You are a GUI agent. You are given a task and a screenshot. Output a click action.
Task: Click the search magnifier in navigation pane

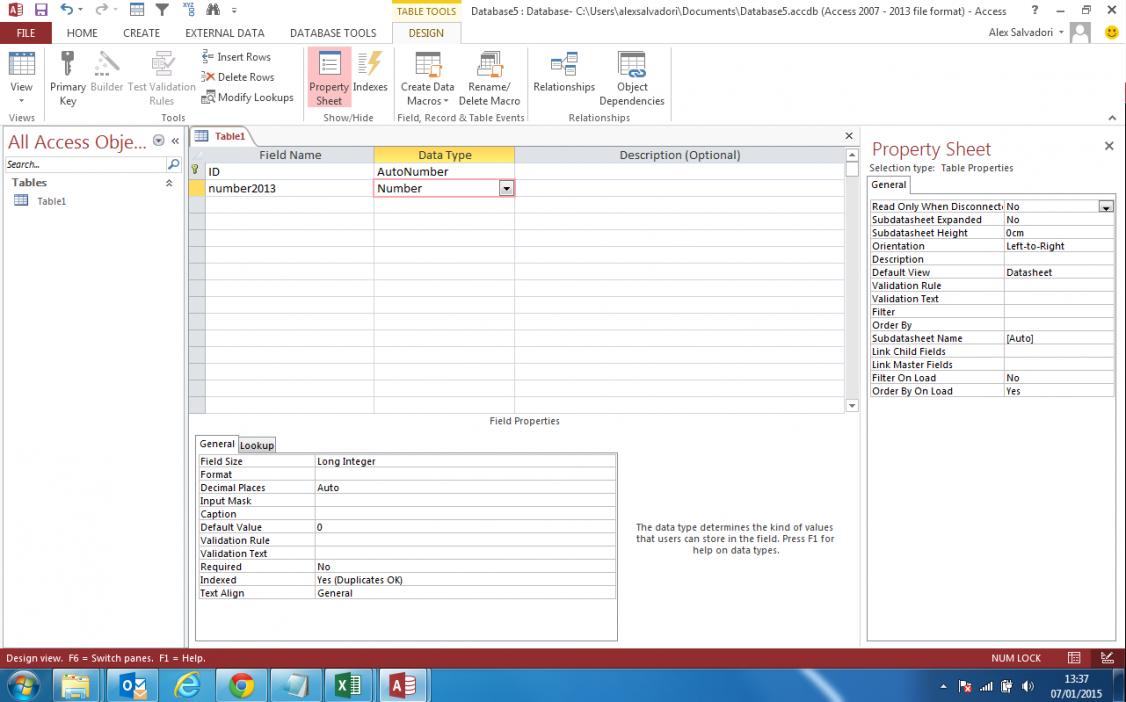tap(174, 164)
